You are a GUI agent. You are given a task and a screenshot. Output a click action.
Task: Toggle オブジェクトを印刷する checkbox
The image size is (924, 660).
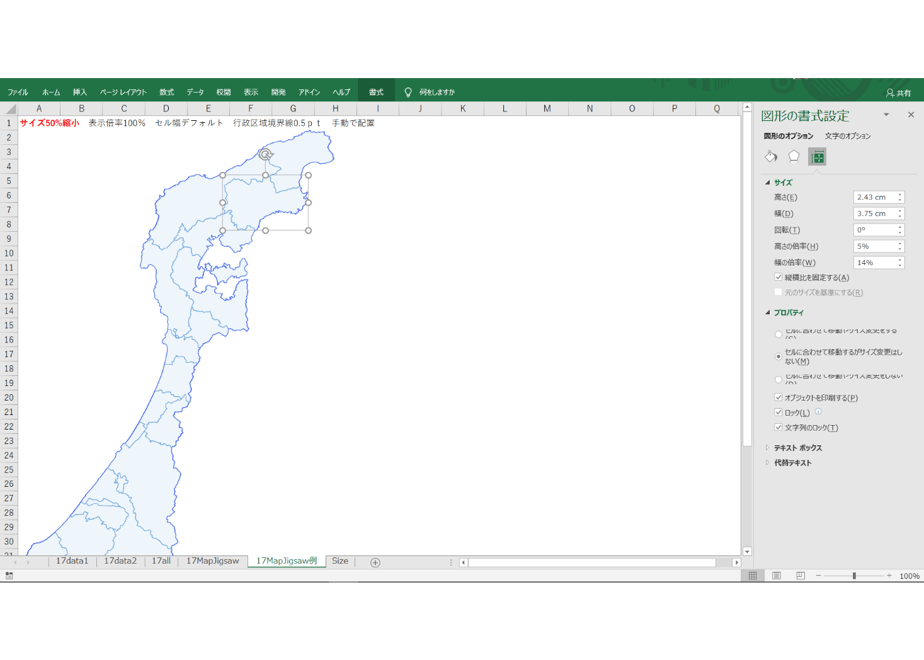tap(778, 397)
